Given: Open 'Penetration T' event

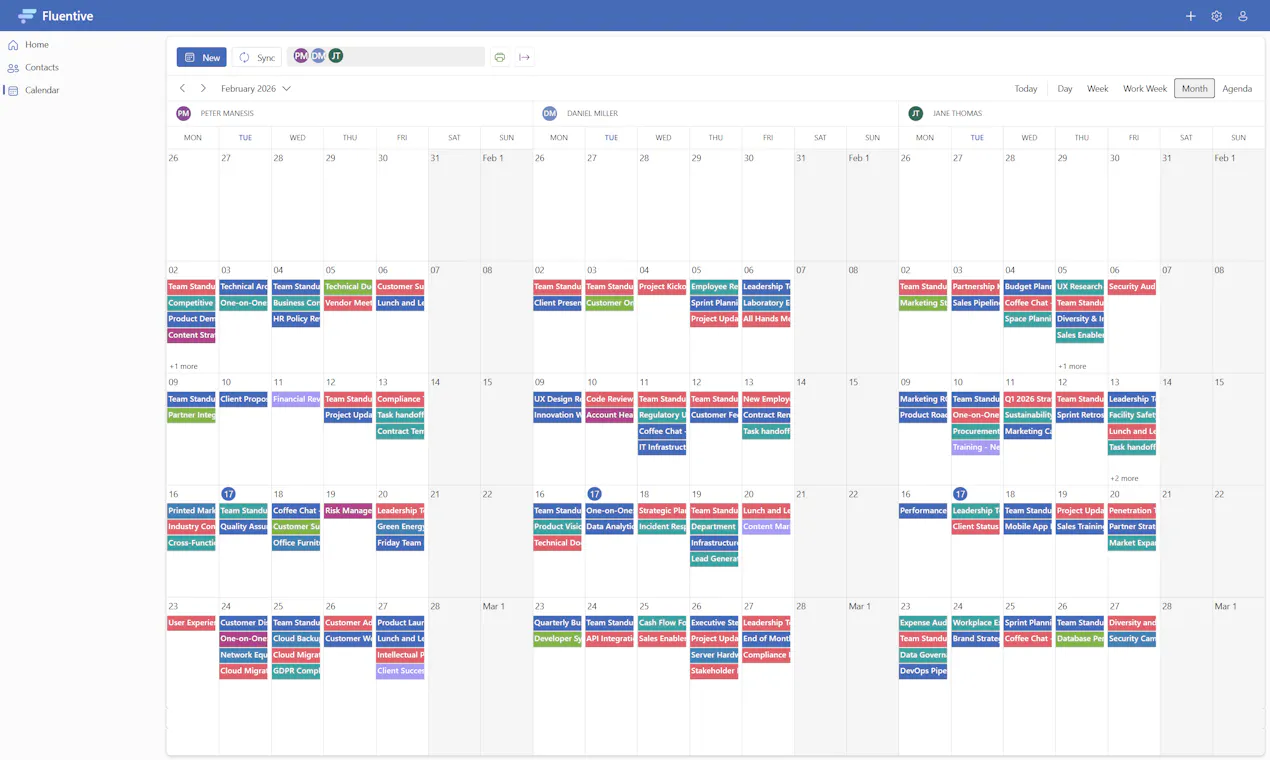Looking at the screenshot, I should point(1132,511).
